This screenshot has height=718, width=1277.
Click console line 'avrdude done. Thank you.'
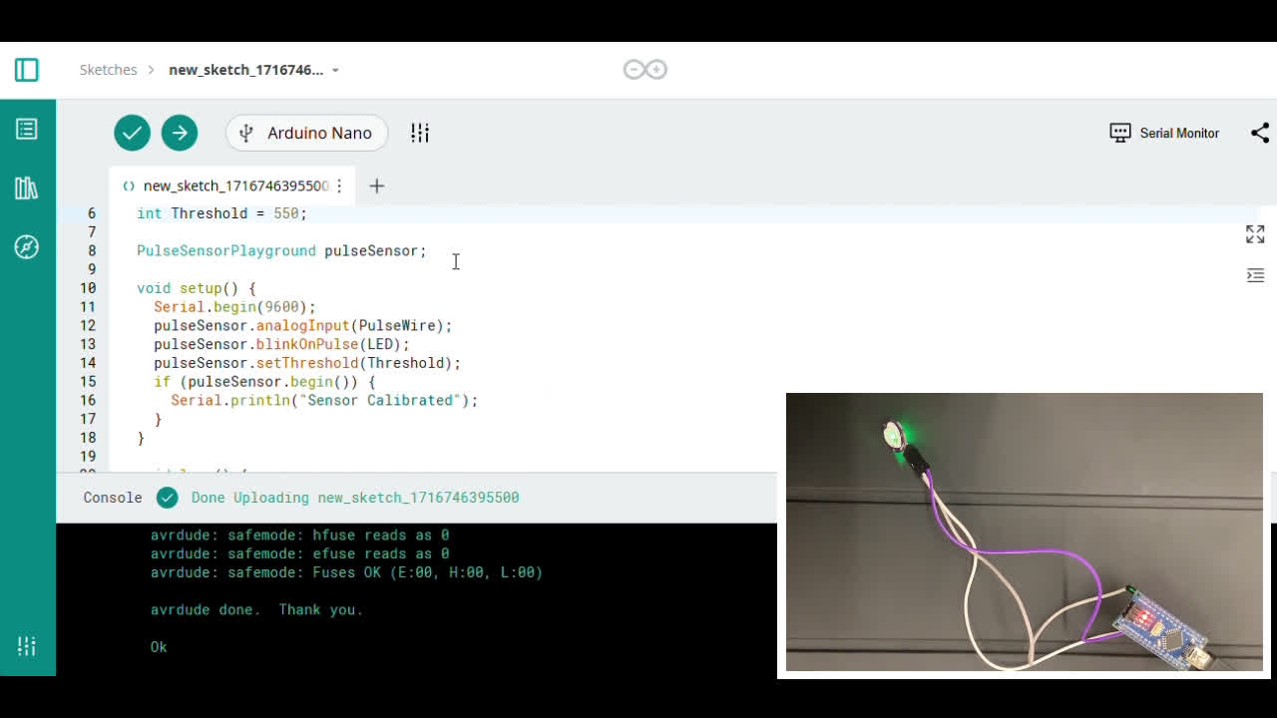click(x=257, y=610)
